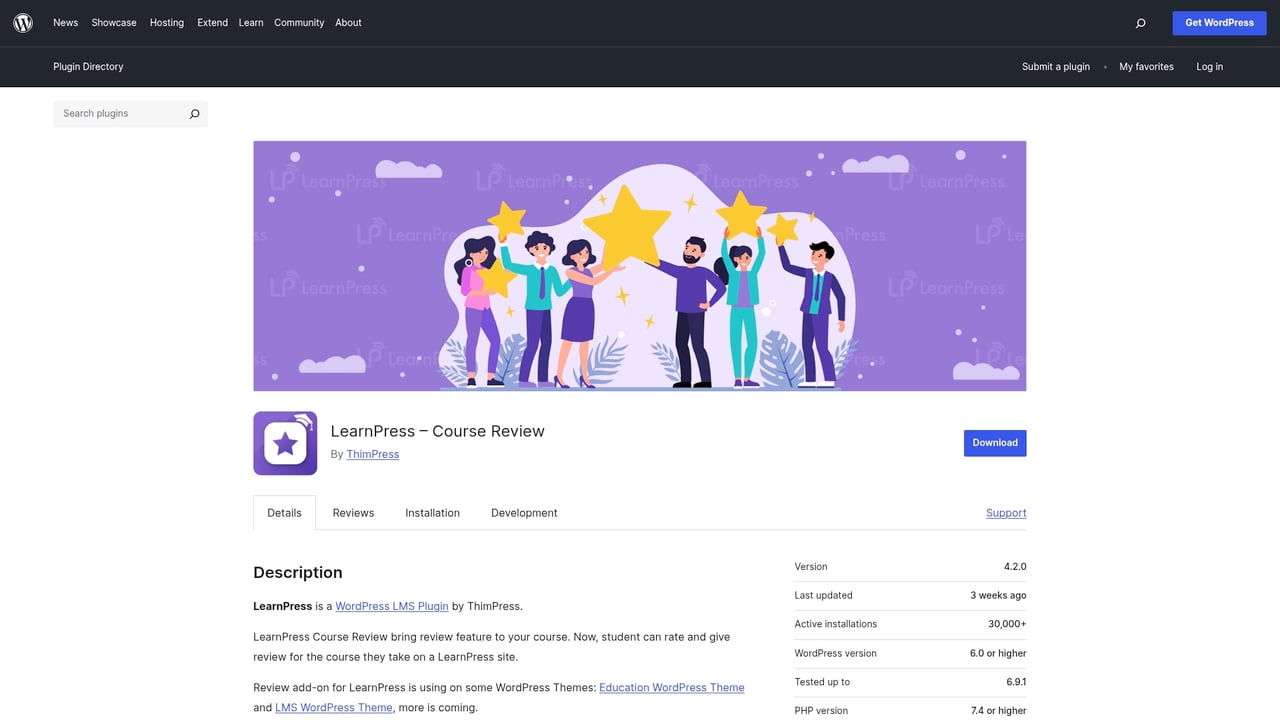The image size is (1280, 720).
Task: Click the LMS WordPress Theme link
Action: click(x=333, y=707)
